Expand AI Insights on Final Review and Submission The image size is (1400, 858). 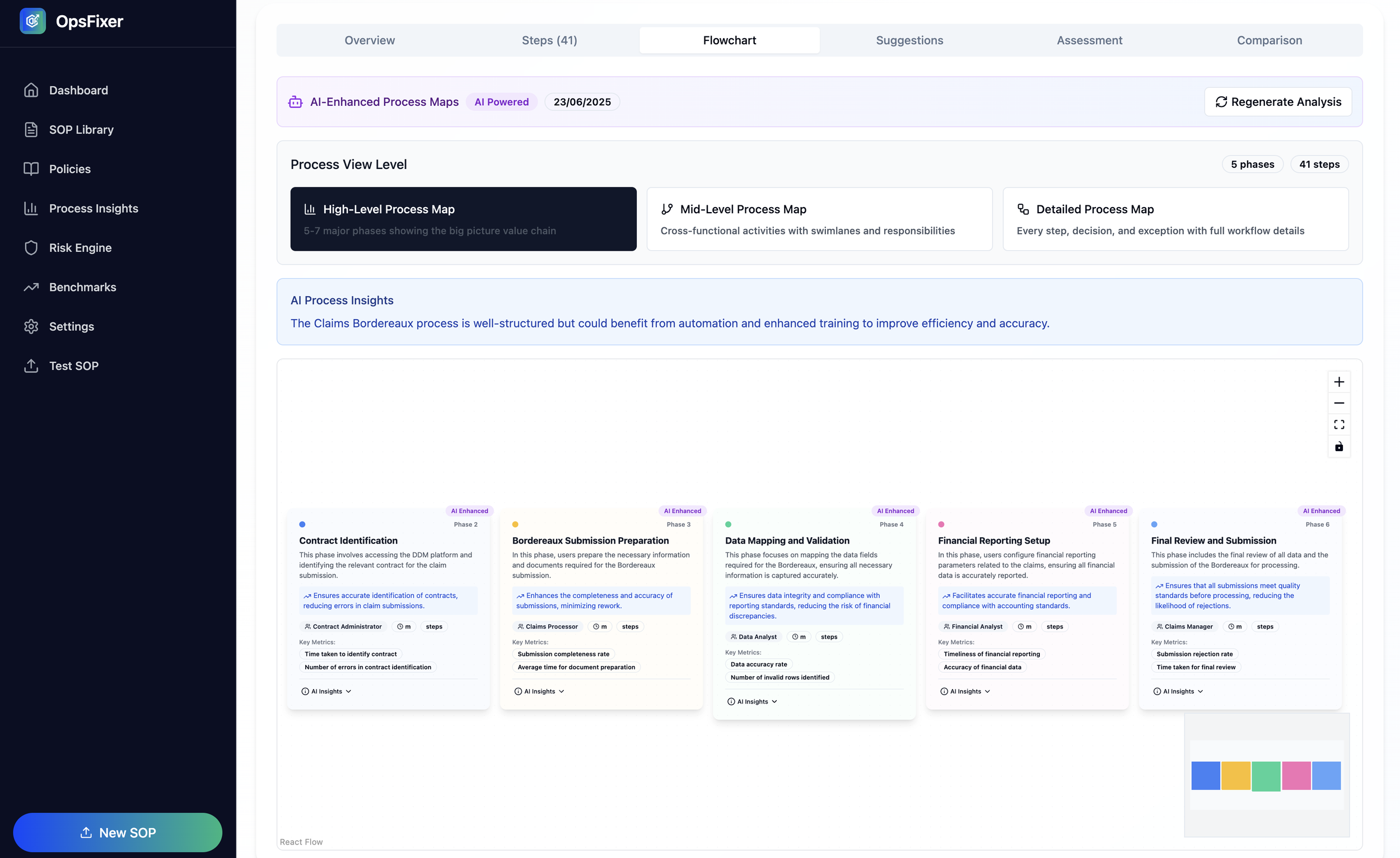[1178, 692]
